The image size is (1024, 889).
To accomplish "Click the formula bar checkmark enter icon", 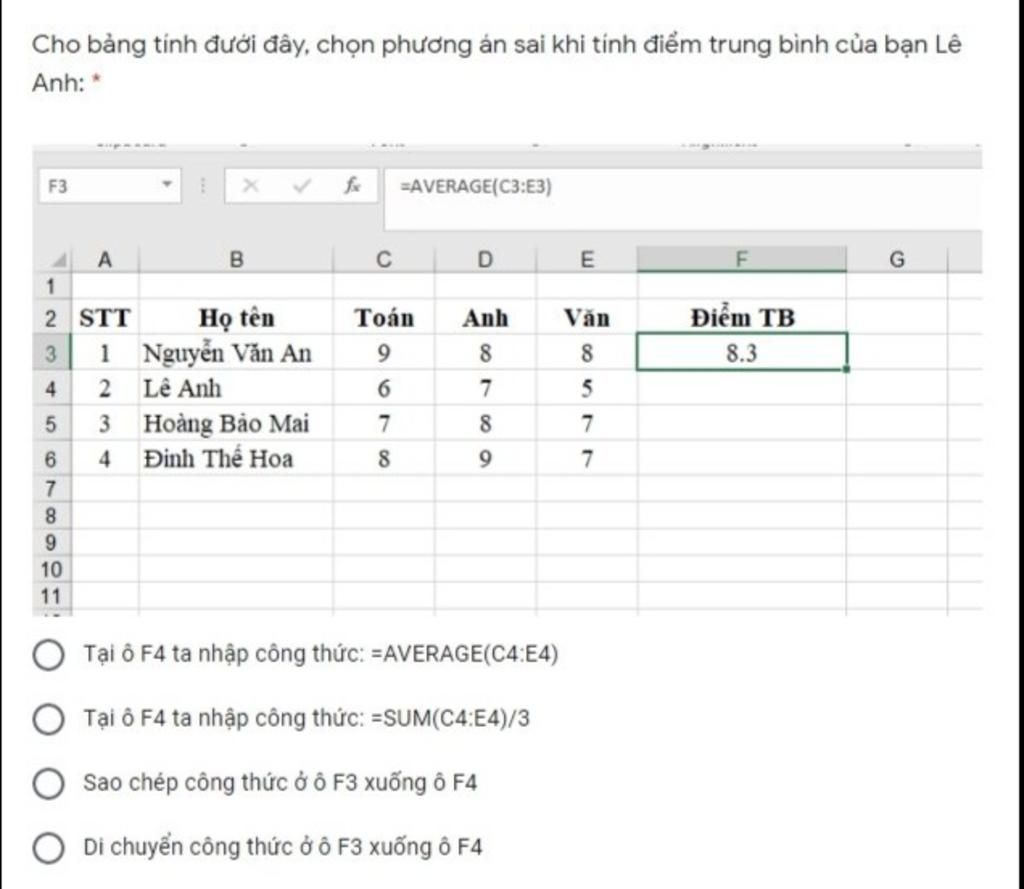I will click(x=301, y=186).
